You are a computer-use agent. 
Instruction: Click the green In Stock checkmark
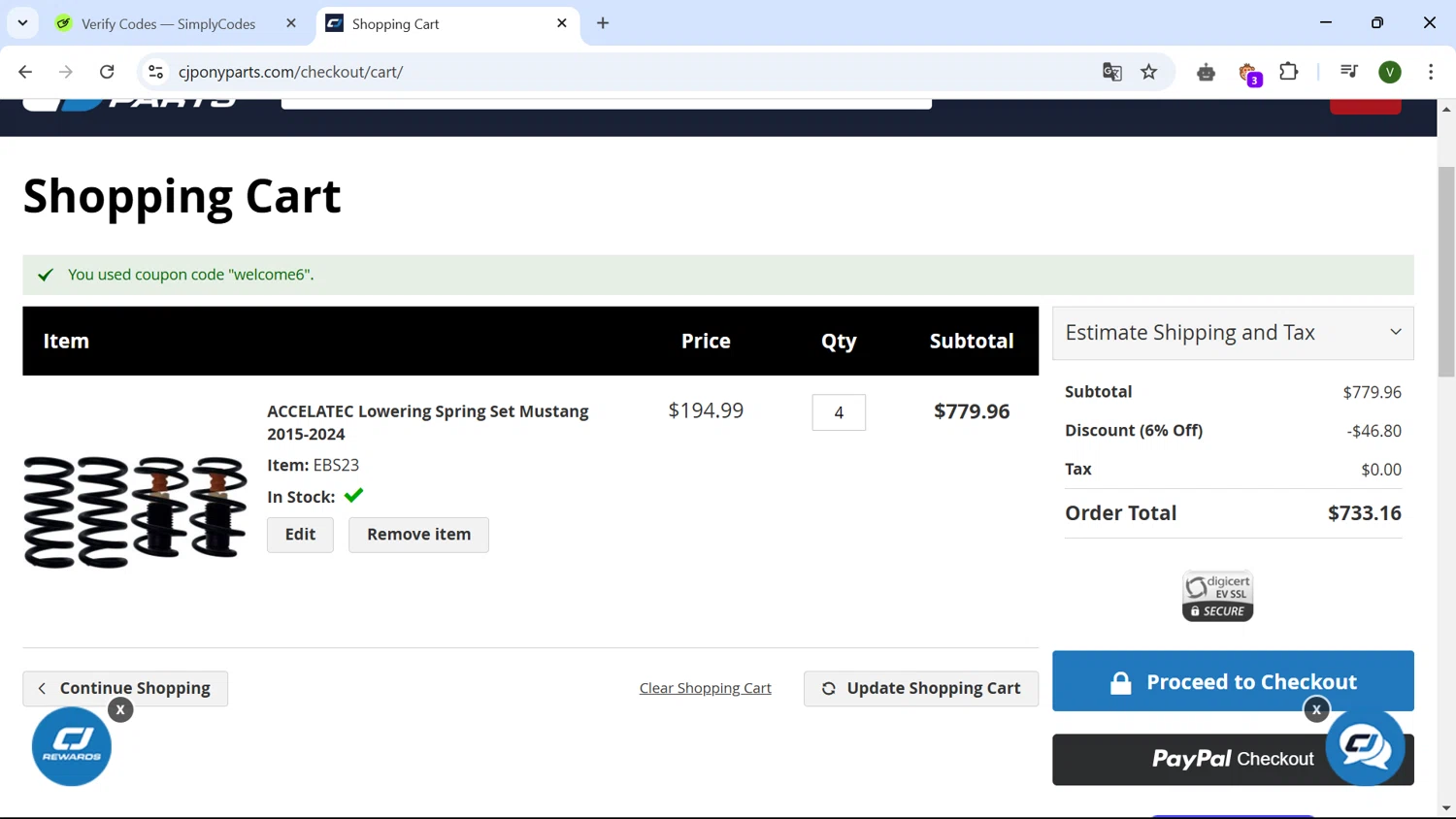(353, 496)
